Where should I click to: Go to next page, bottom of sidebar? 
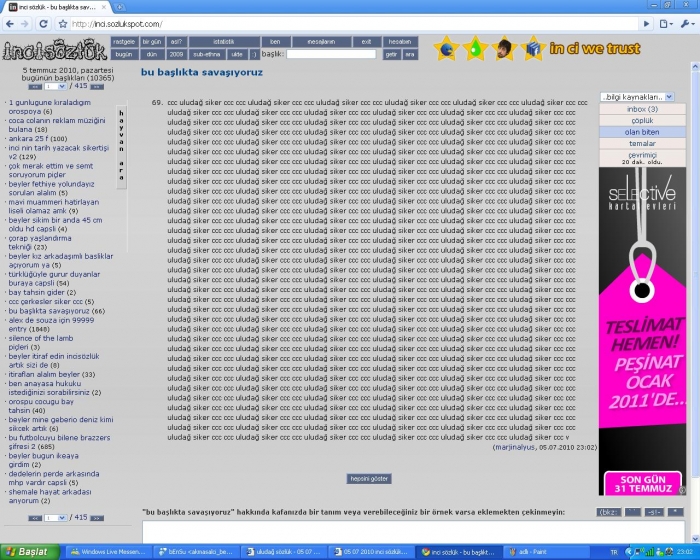pyautogui.click(x=97, y=518)
